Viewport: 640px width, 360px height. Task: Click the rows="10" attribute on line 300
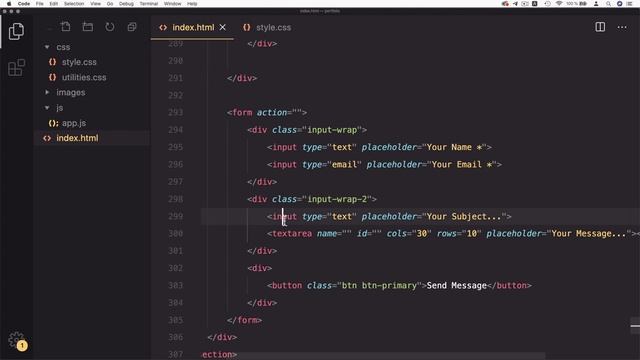pos(459,233)
